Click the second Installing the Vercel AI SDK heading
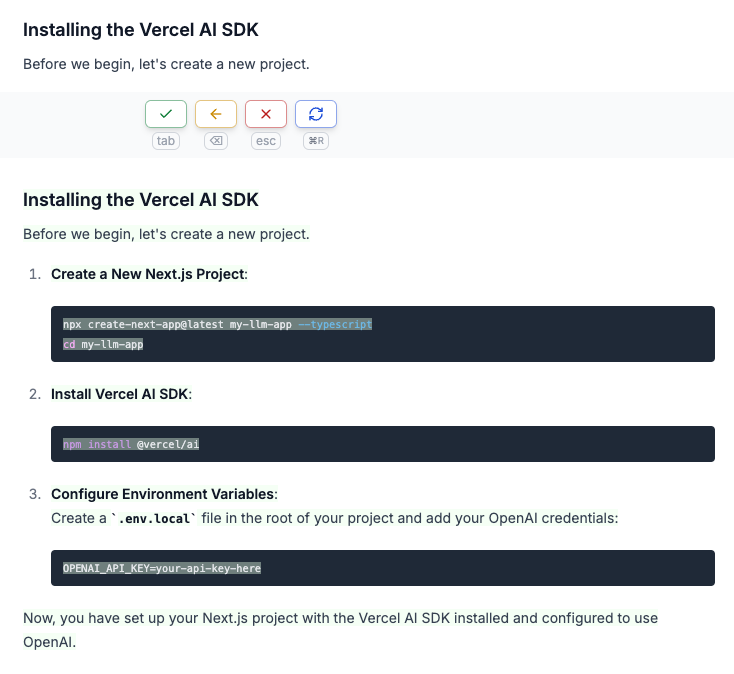This screenshot has height=674, width=734. point(141,200)
